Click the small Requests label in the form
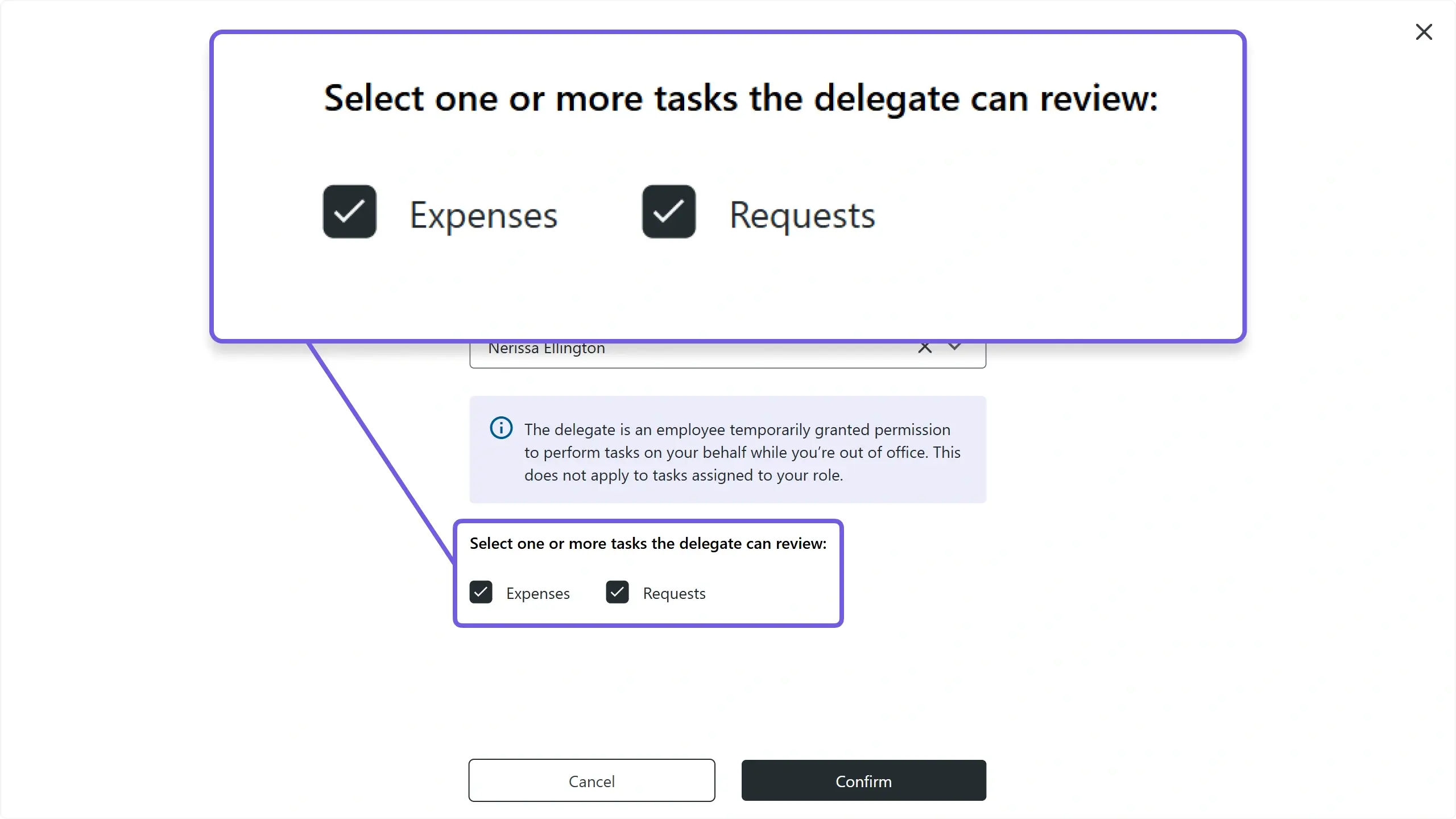Image resolution: width=1456 pixels, height=819 pixels. [x=674, y=593]
